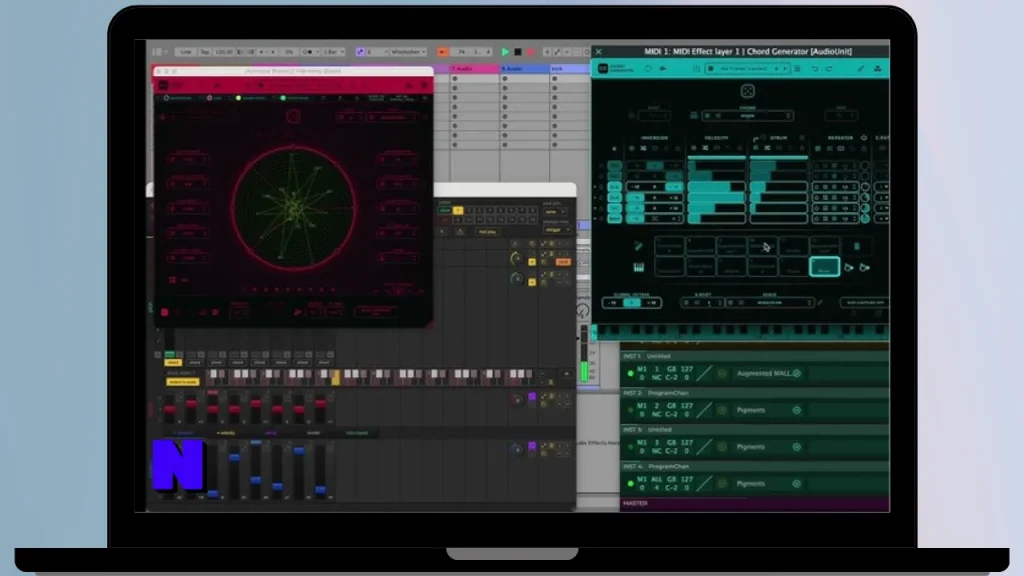The image size is (1024, 576).
Task: Open the Scale dropdown in Chord Generator
Action: pos(769,302)
